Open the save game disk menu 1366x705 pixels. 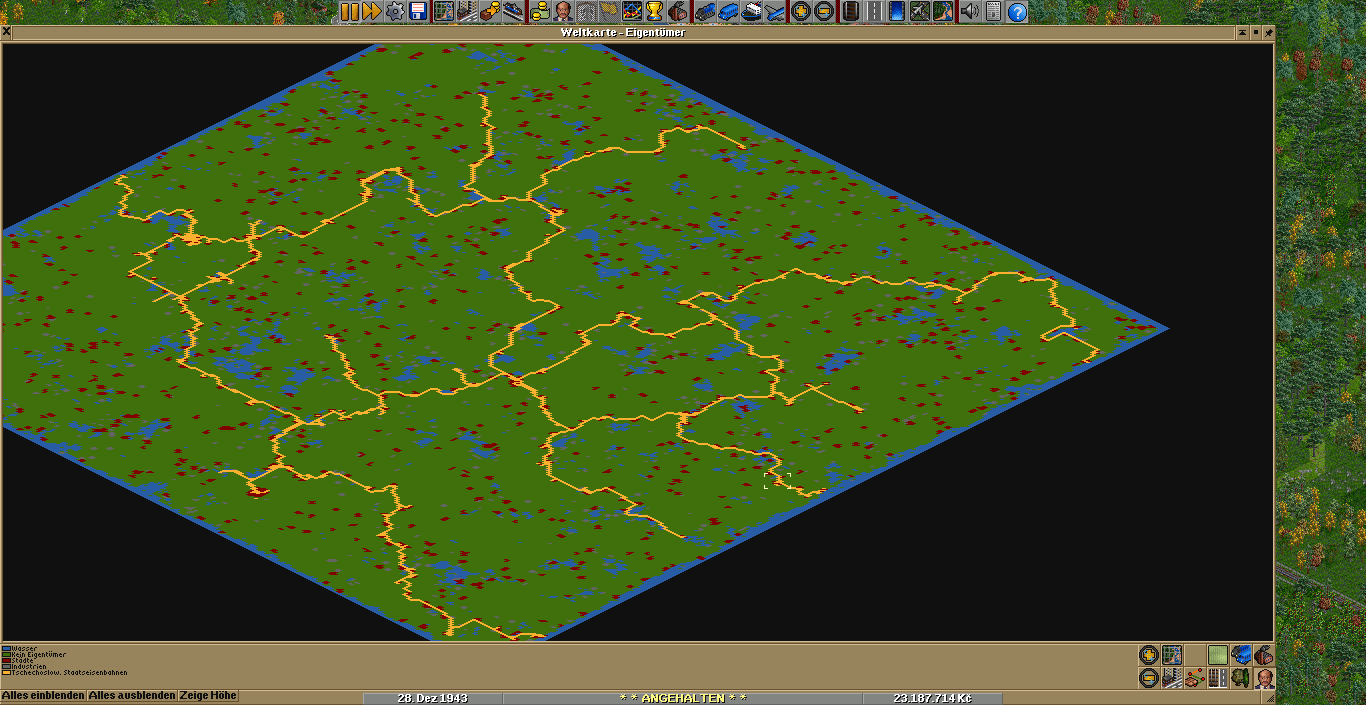(x=418, y=11)
